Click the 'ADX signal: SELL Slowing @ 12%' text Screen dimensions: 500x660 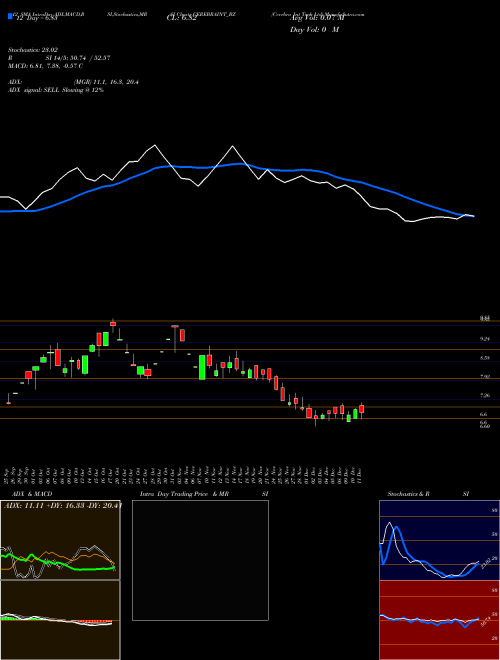coord(56,90)
